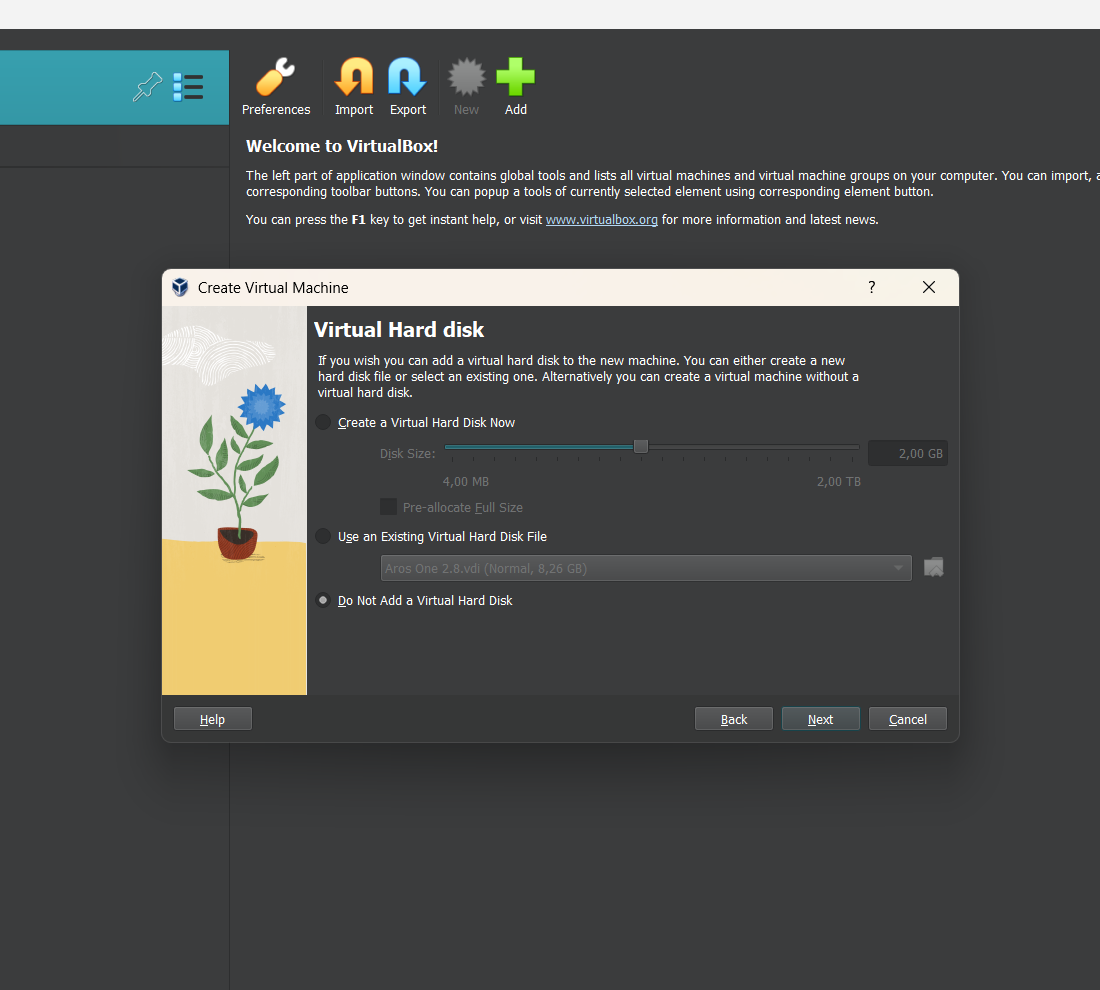This screenshot has width=1100, height=990.
Task: Click the VirtualBox cube icon in dialog title
Action: [180, 287]
